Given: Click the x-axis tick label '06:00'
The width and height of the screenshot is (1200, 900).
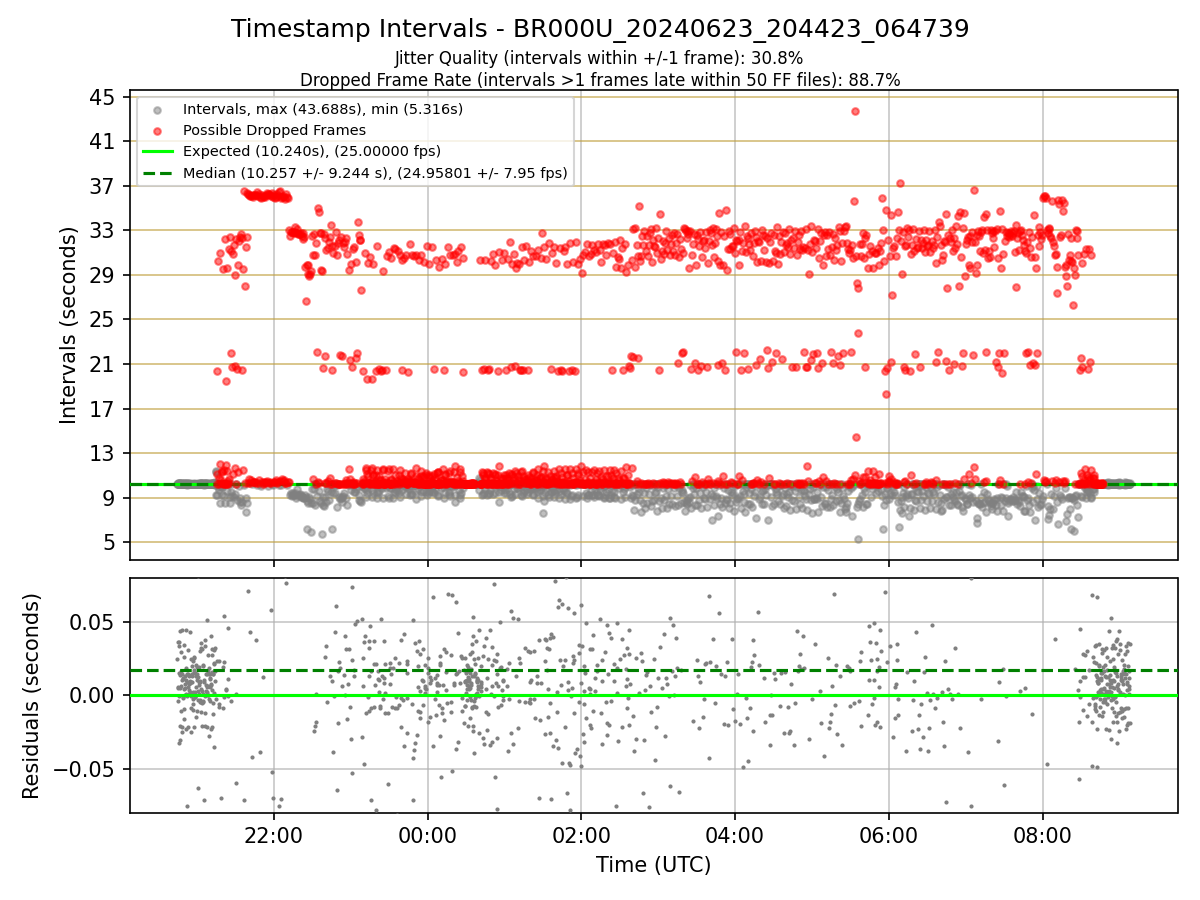Looking at the screenshot, I should tap(889, 835).
